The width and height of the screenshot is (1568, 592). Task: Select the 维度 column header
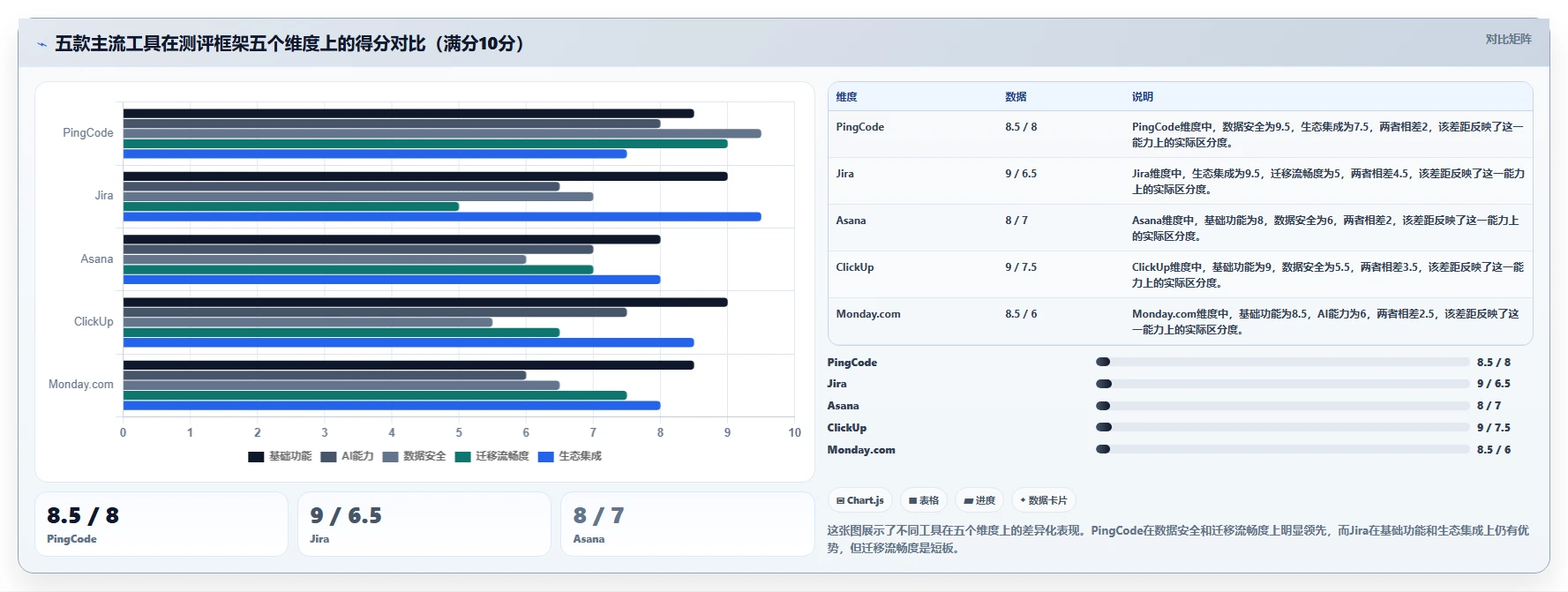point(846,97)
